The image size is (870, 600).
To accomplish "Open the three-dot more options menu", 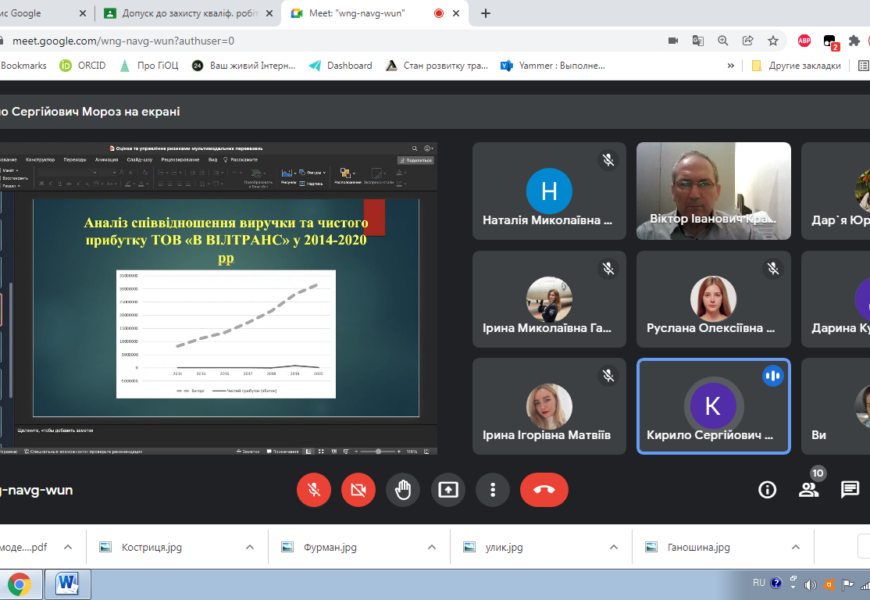I will (x=493, y=489).
